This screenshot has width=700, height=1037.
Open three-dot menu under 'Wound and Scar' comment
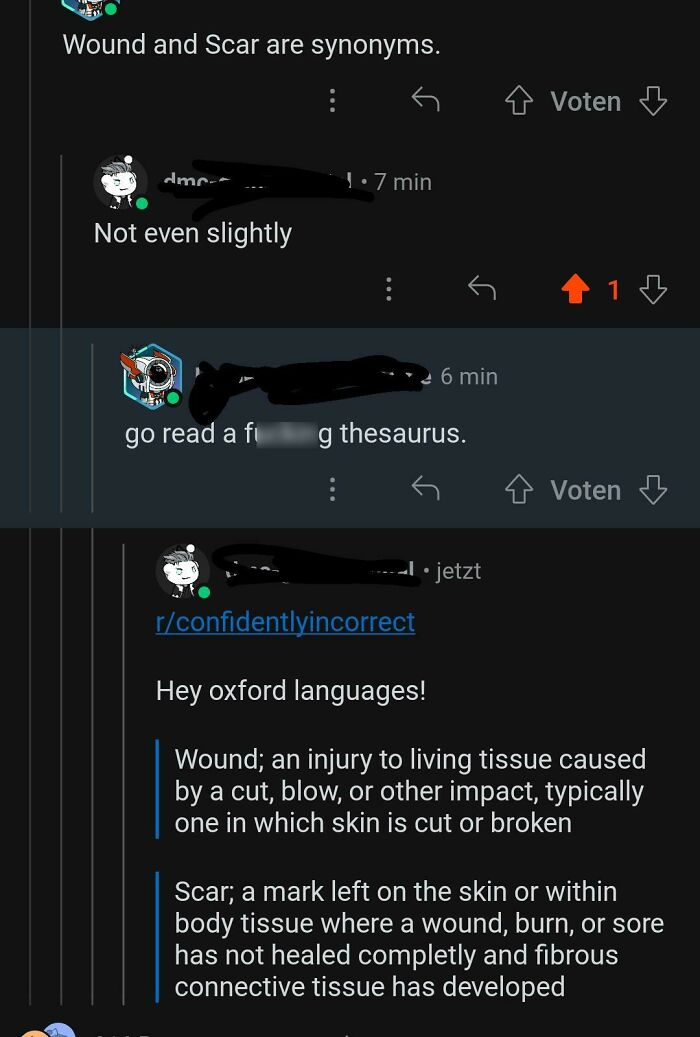point(332,100)
